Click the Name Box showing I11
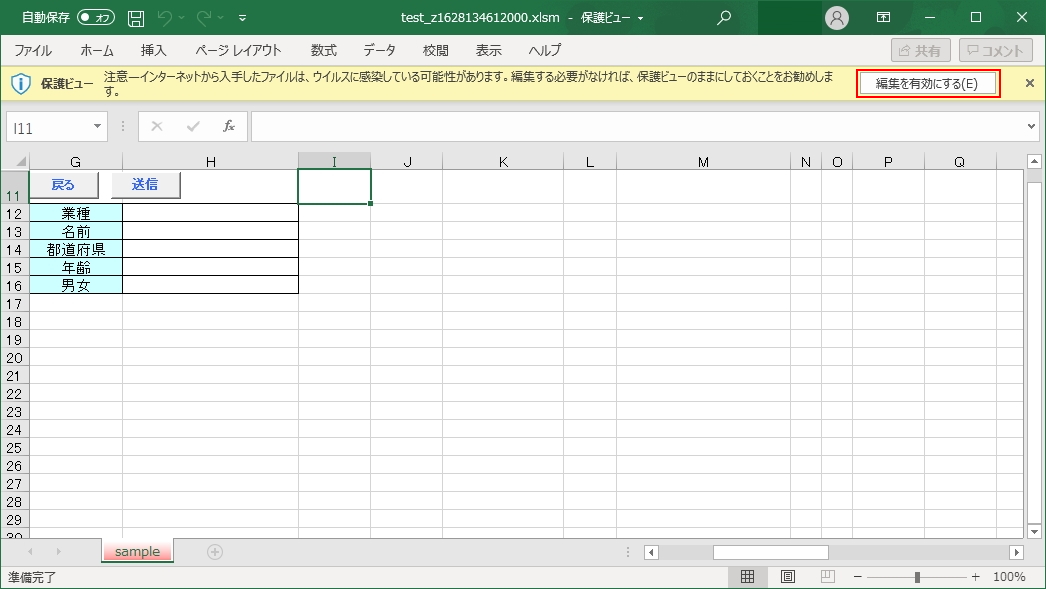This screenshot has width=1046, height=589. click(48, 127)
